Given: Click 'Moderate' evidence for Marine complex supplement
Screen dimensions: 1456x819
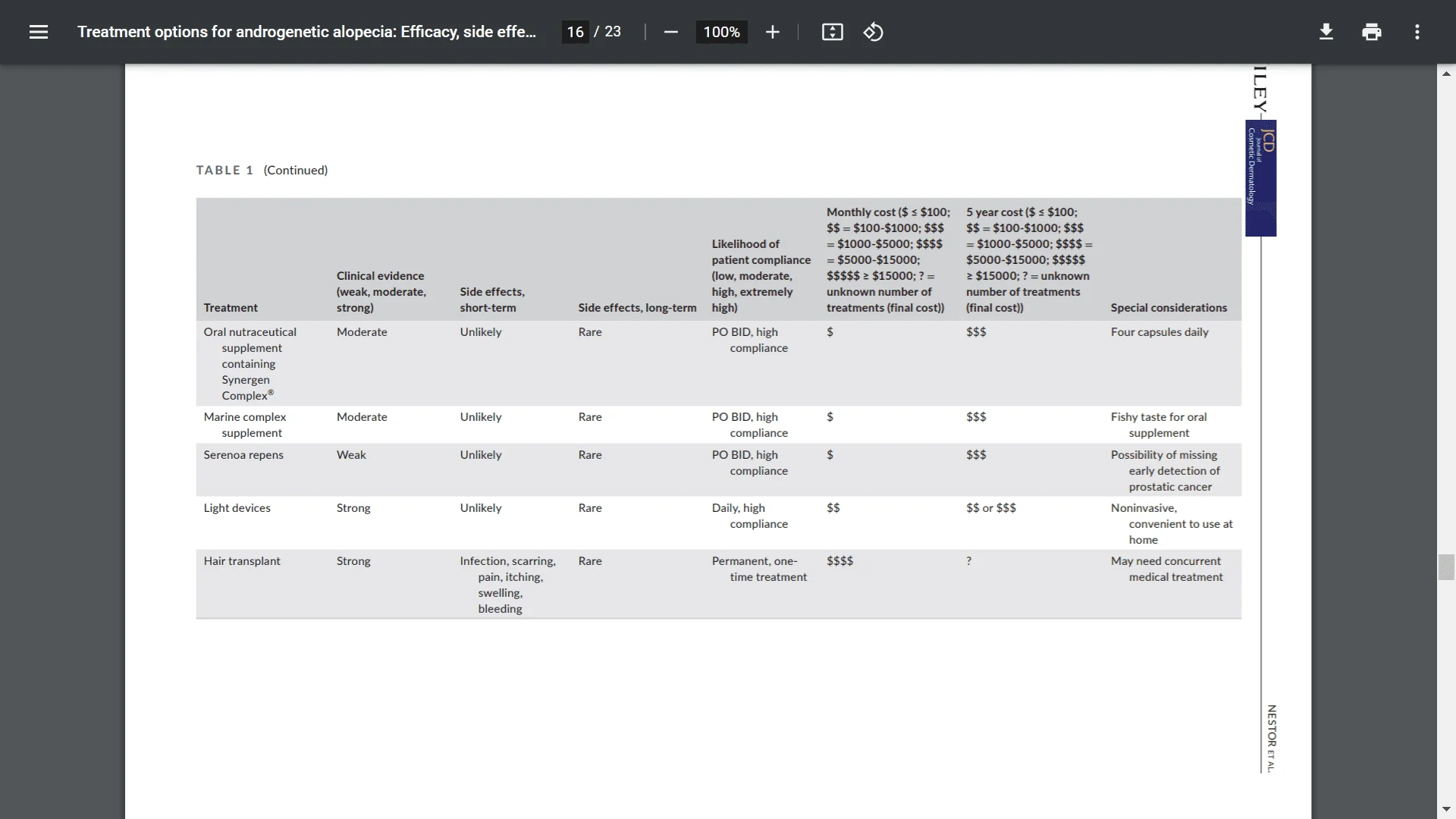Looking at the screenshot, I should click(x=362, y=416).
